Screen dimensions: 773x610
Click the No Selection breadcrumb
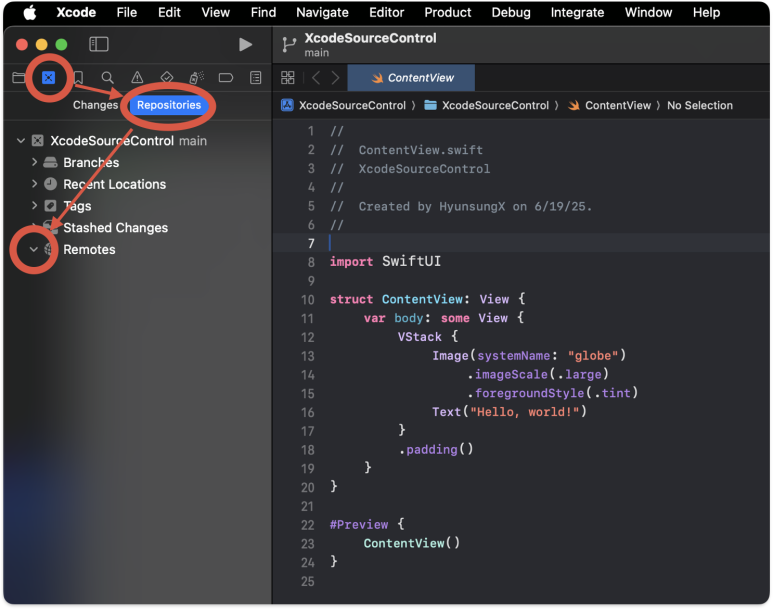point(700,105)
